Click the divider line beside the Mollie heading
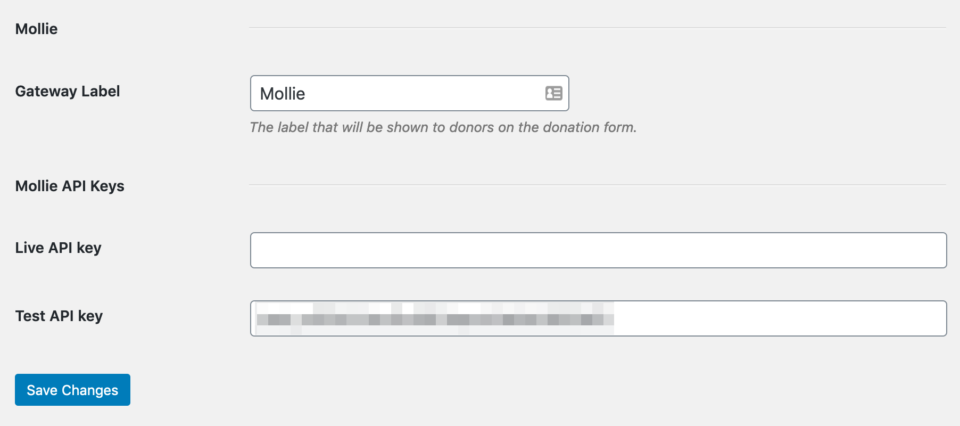The height and width of the screenshot is (426, 960). click(x=598, y=27)
